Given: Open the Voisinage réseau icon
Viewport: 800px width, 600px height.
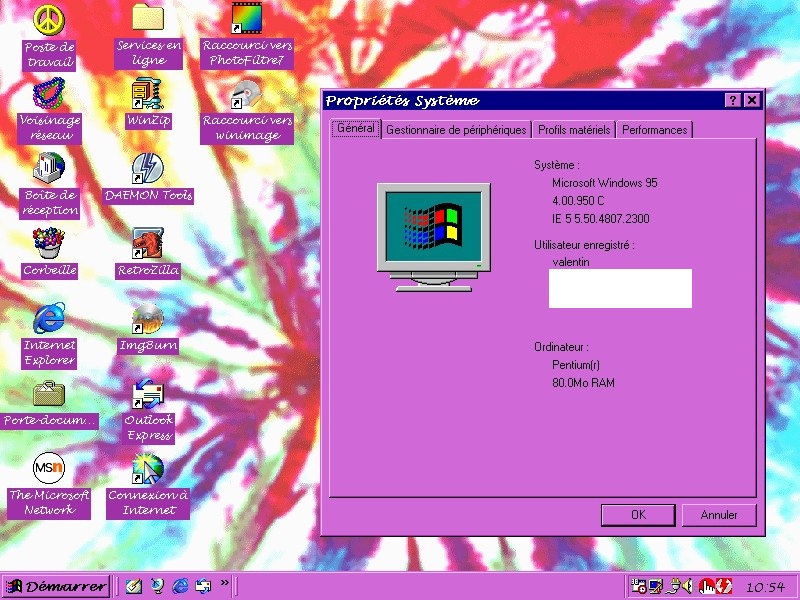Looking at the screenshot, I should 49,95.
